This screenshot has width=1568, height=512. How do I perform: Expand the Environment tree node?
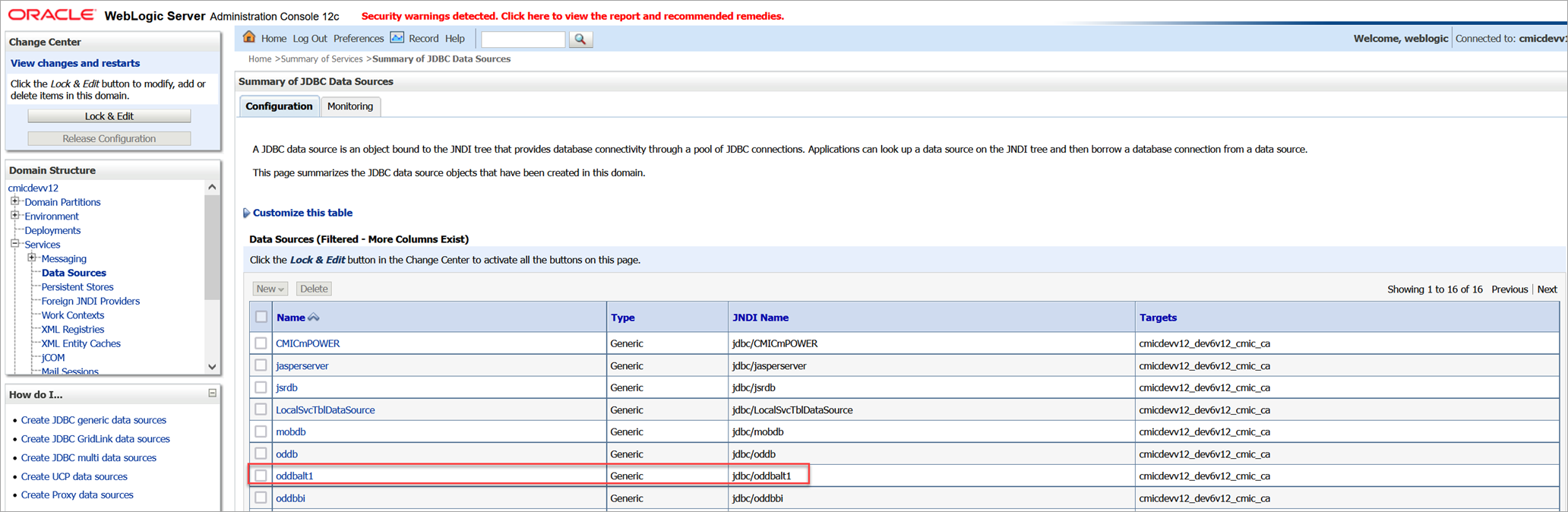(x=14, y=216)
